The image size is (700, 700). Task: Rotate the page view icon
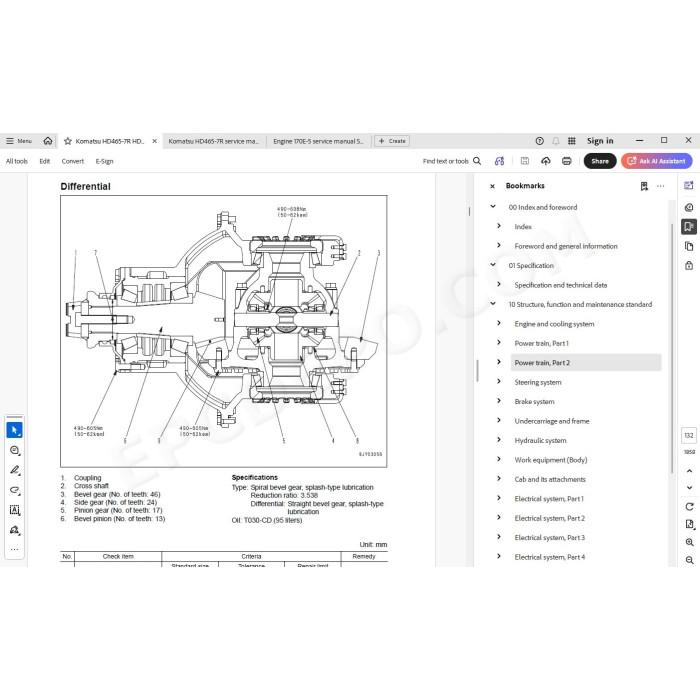point(689,507)
